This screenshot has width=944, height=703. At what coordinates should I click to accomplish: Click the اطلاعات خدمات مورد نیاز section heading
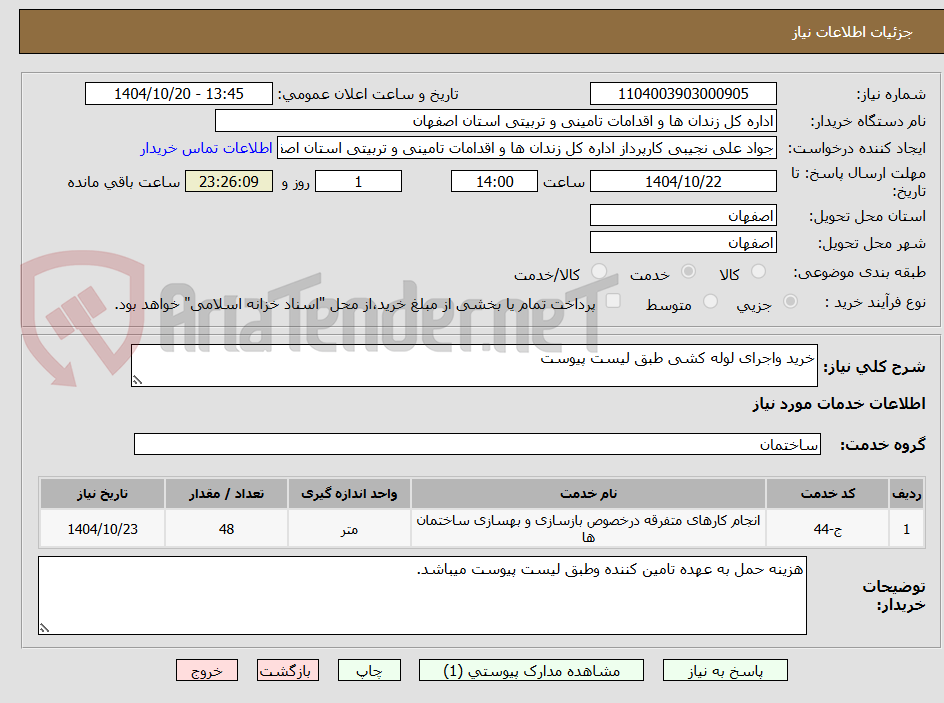click(x=839, y=403)
